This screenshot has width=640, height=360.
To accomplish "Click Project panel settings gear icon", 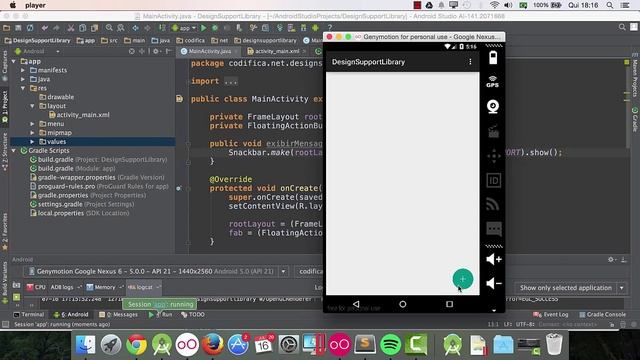I will coord(156,51).
